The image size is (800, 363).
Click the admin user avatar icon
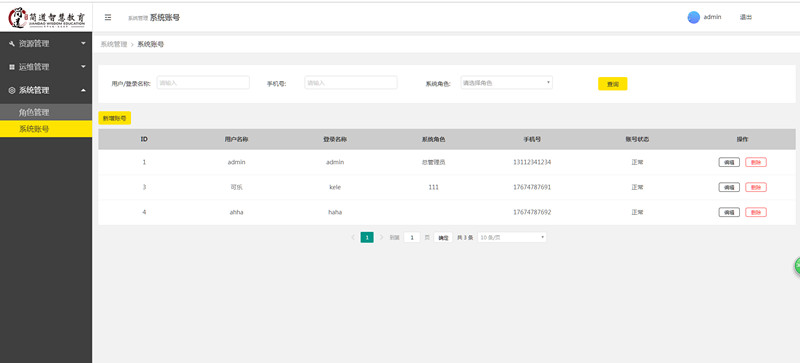(693, 17)
